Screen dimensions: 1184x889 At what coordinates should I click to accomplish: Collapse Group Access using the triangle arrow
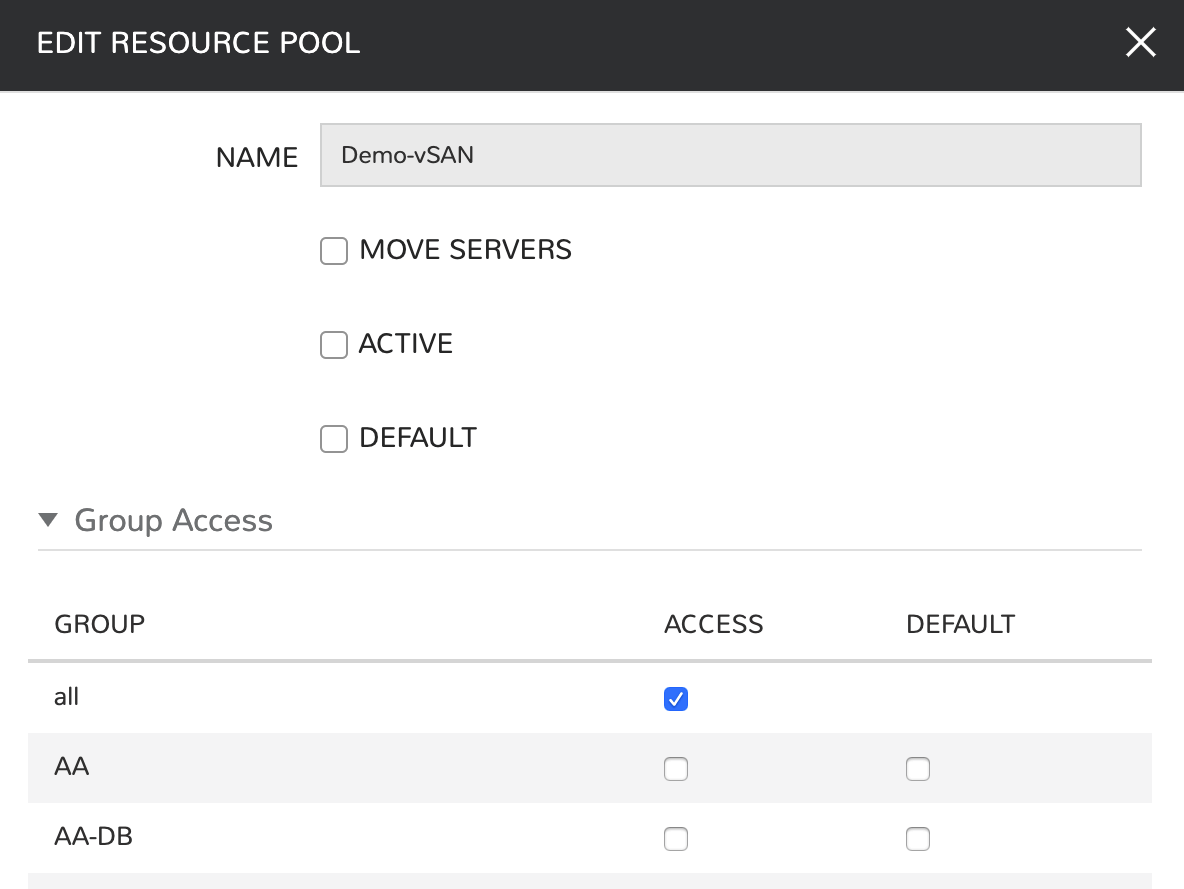[x=48, y=520]
